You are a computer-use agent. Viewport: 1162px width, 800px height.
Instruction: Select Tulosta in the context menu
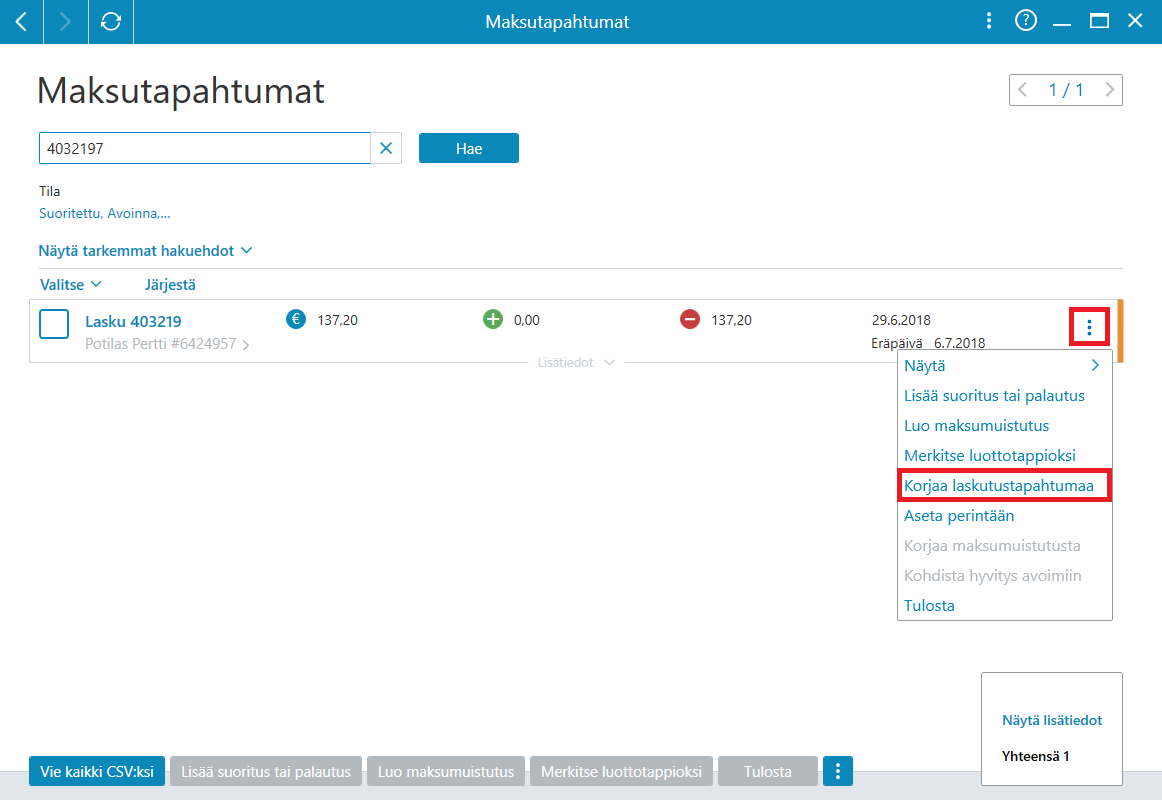coord(1004,605)
